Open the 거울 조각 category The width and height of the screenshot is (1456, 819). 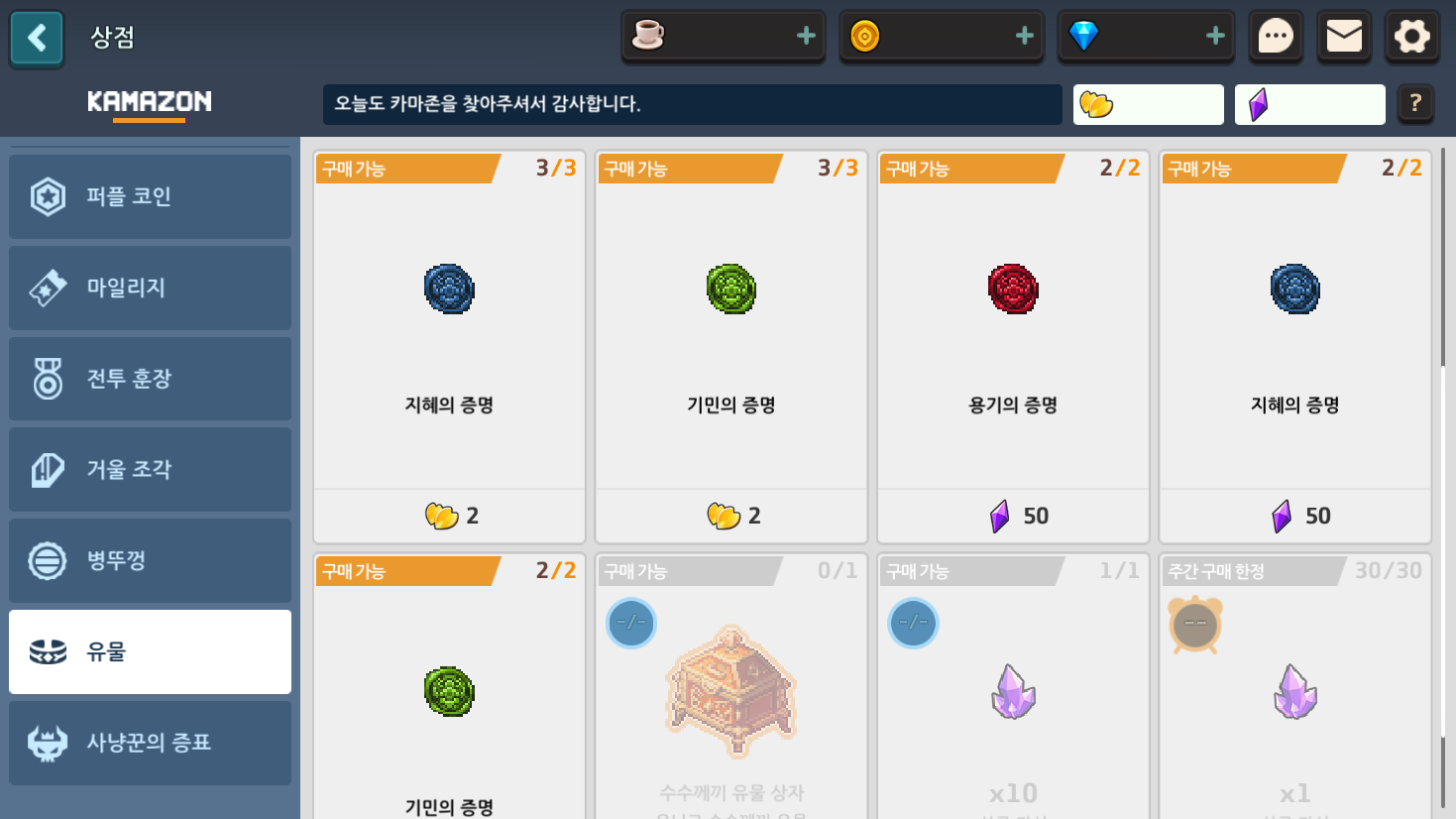point(151,470)
